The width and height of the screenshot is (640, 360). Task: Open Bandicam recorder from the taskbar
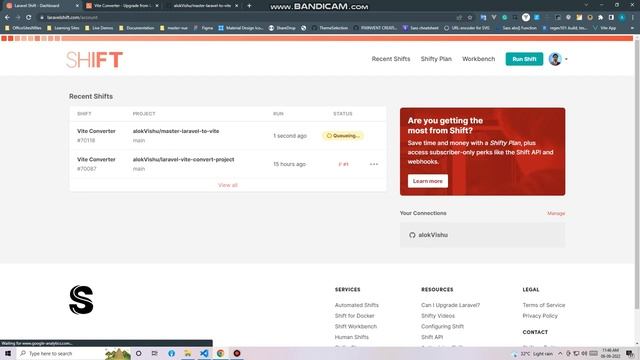coord(237,353)
